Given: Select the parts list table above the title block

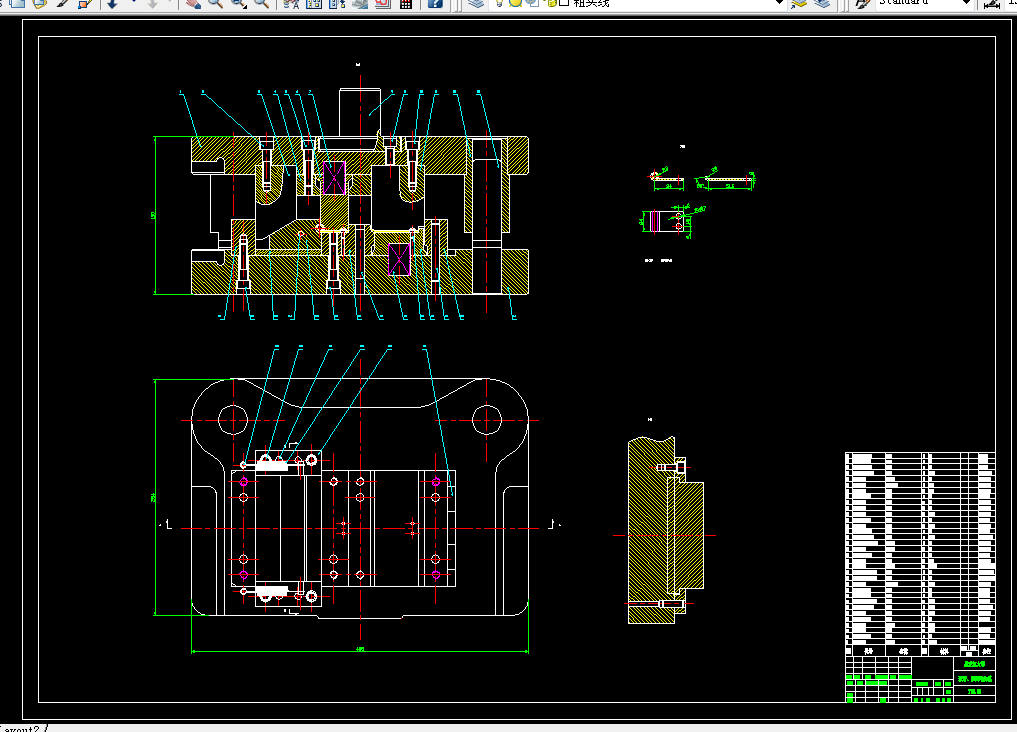Looking at the screenshot, I should point(920,554).
